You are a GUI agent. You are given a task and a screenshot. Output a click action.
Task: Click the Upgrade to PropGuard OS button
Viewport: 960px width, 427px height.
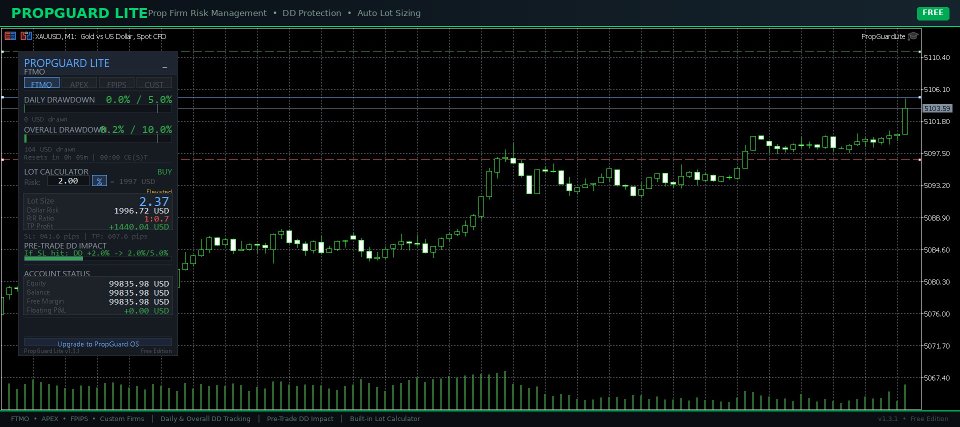click(98, 344)
